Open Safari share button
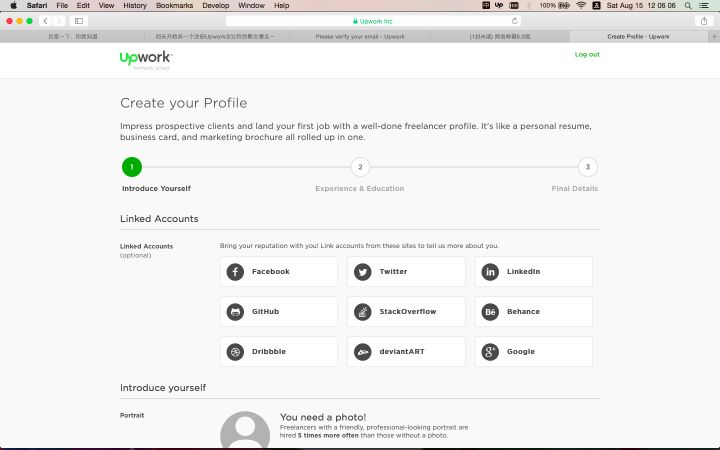Image resolution: width=720 pixels, height=450 pixels. click(703, 21)
